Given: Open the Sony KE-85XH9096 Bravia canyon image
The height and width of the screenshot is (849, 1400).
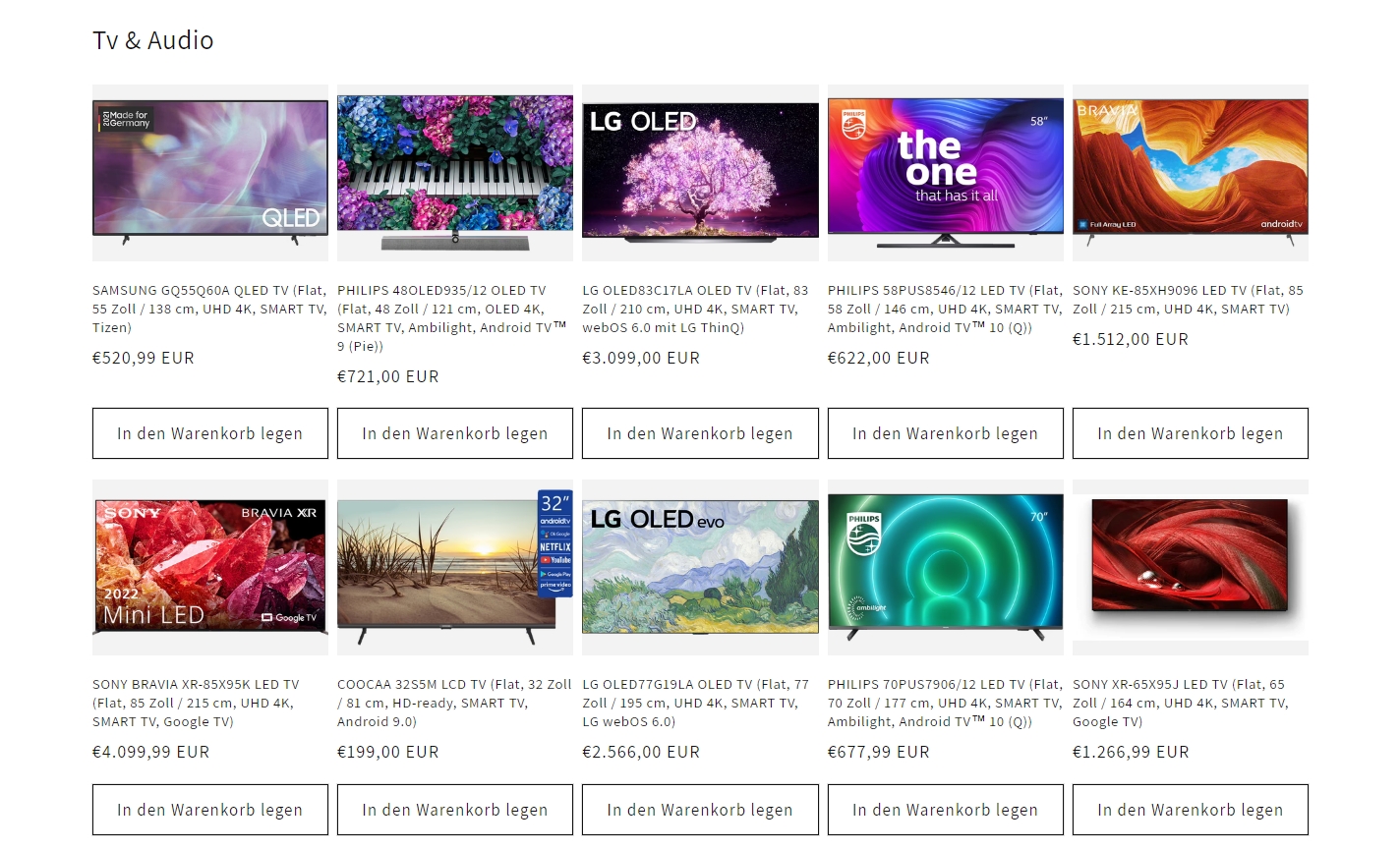Looking at the screenshot, I should tap(1191, 172).
